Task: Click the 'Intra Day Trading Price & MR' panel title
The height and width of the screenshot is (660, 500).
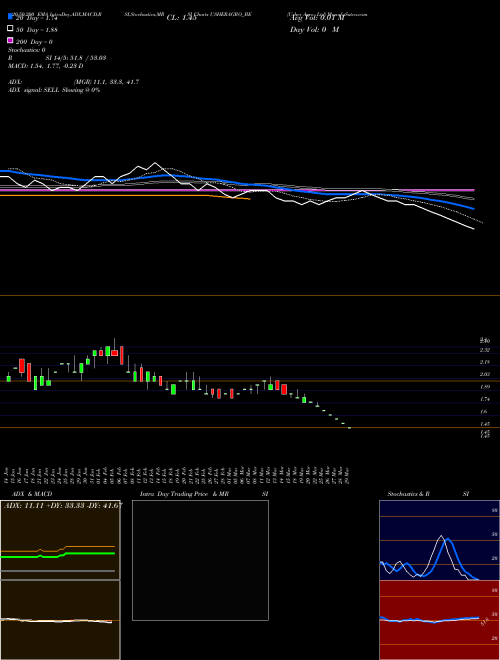Action: (x=184, y=494)
